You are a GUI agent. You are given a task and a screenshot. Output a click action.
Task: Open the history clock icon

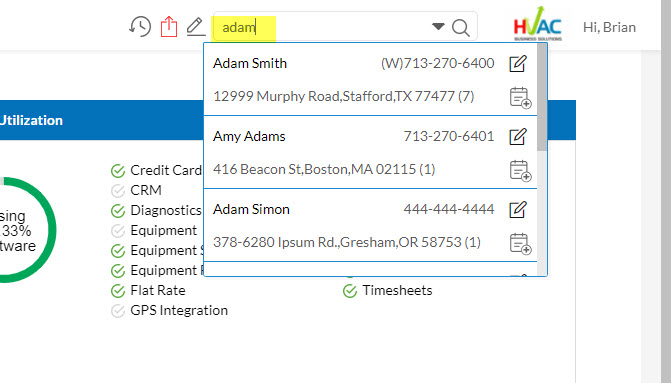click(x=140, y=27)
